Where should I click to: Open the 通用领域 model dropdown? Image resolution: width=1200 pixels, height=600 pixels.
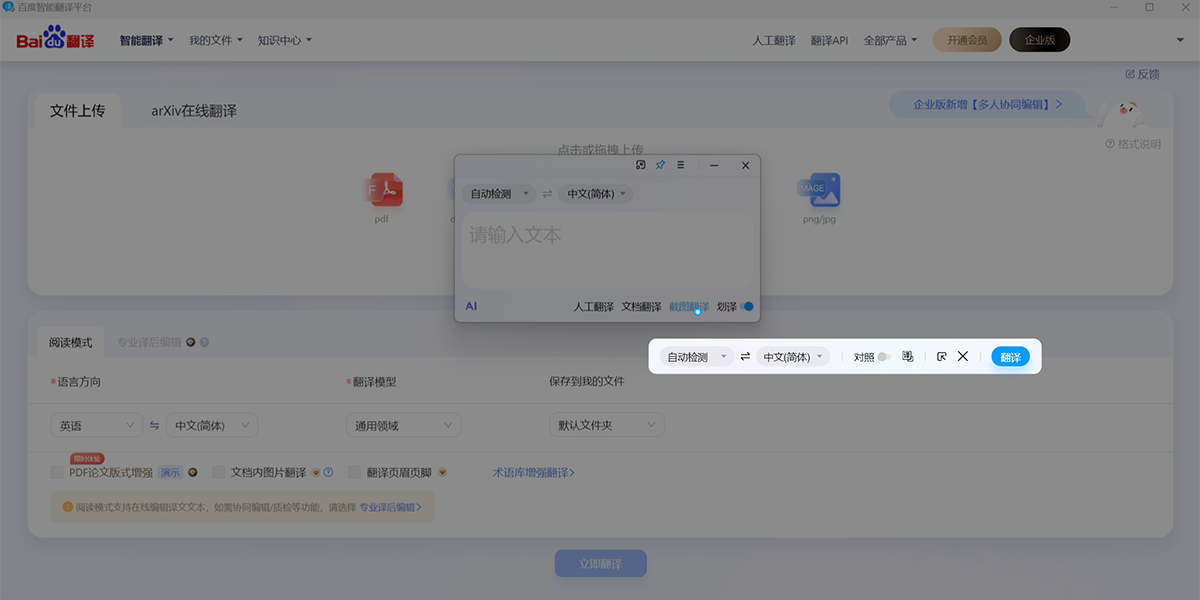click(x=403, y=425)
